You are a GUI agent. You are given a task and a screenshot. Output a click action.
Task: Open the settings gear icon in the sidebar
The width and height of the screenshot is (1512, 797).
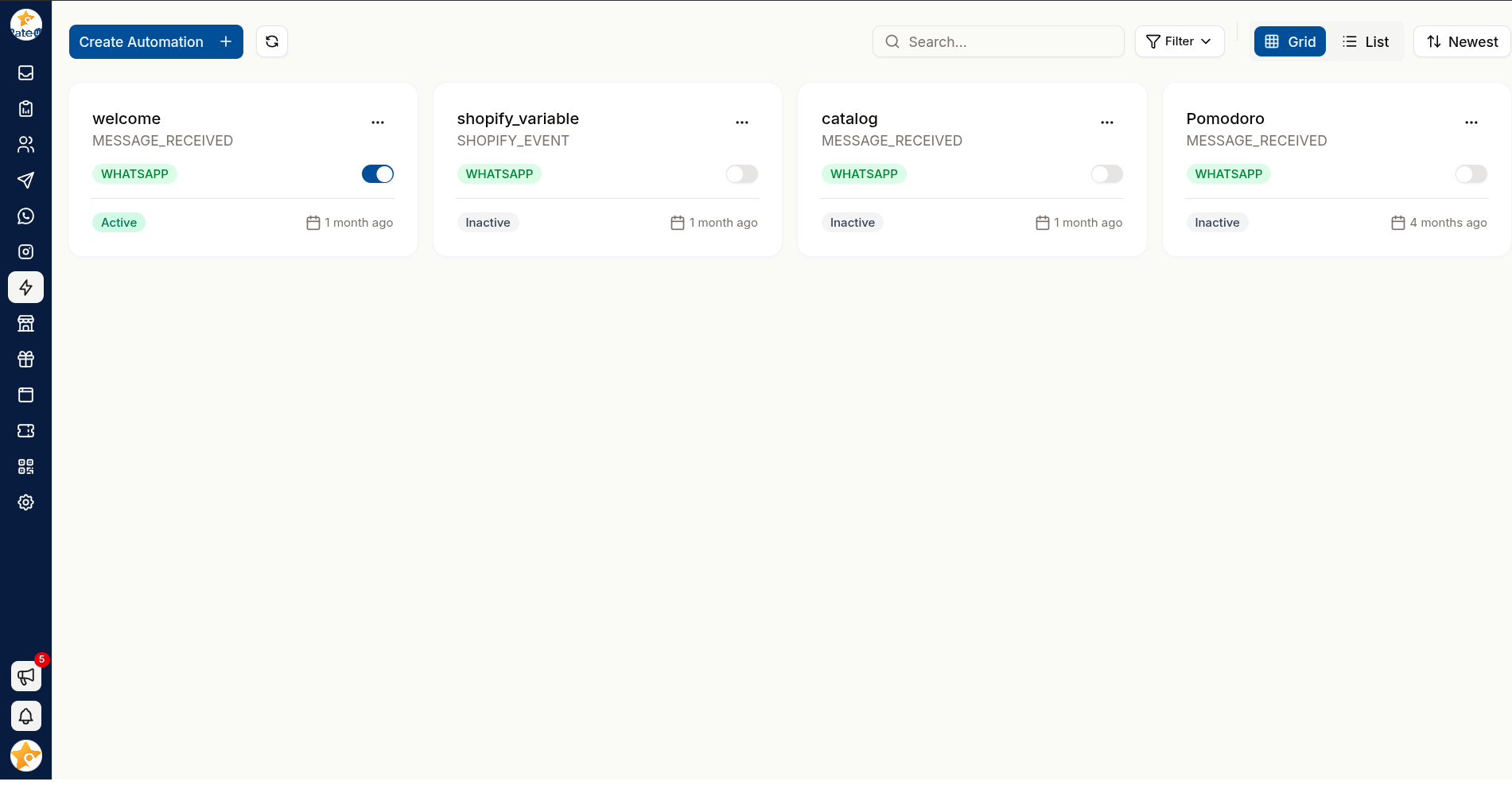click(x=25, y=503)
